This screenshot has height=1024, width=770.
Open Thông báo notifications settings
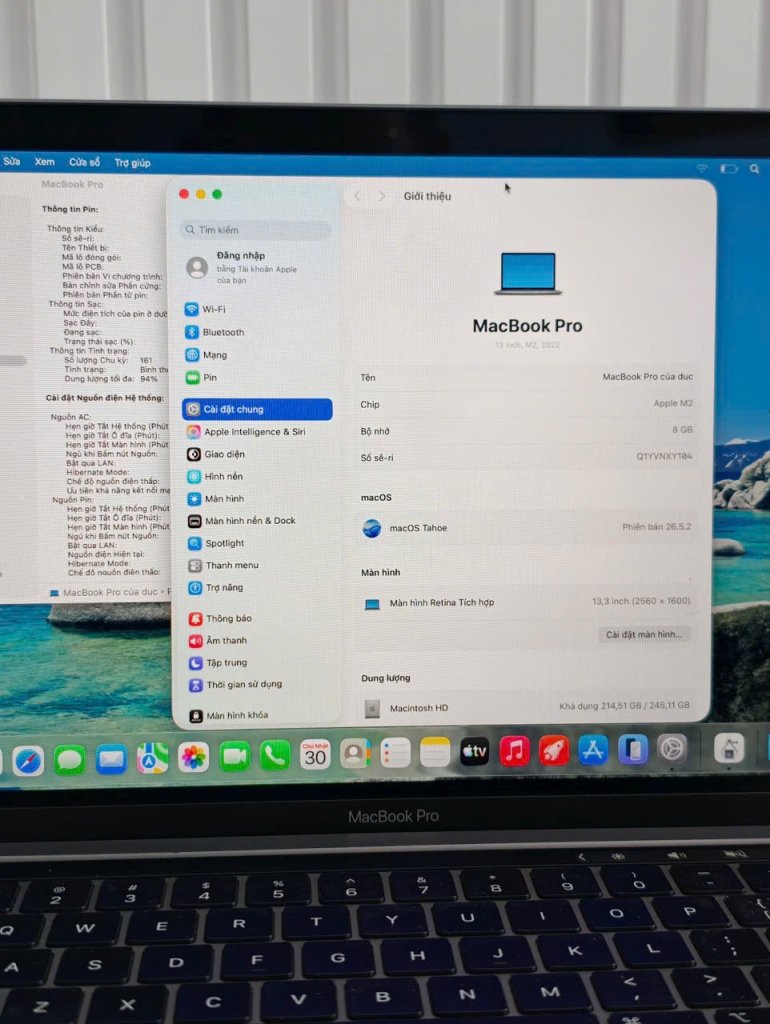(221, 618)
